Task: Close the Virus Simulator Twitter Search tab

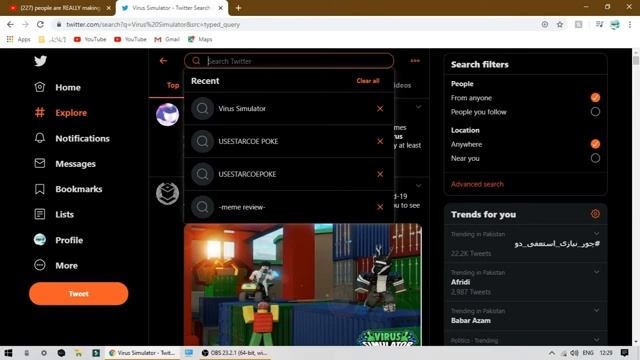Action: [221, 8]
